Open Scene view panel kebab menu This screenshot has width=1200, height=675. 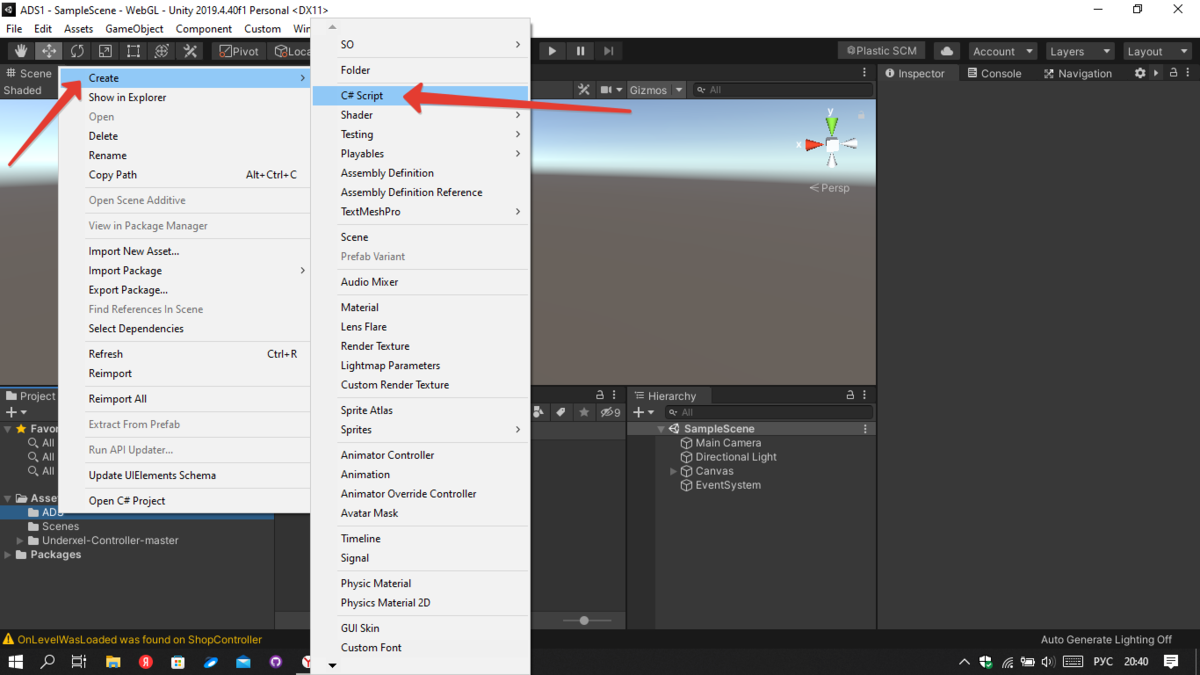pyautogui.click(x=865, y=73)
